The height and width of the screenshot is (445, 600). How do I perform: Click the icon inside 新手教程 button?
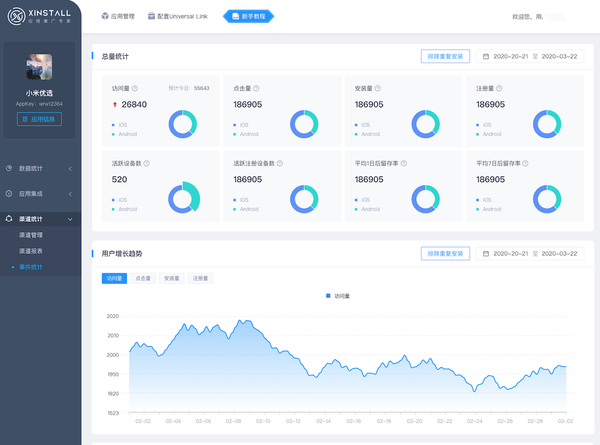click(x=235, y=16)
